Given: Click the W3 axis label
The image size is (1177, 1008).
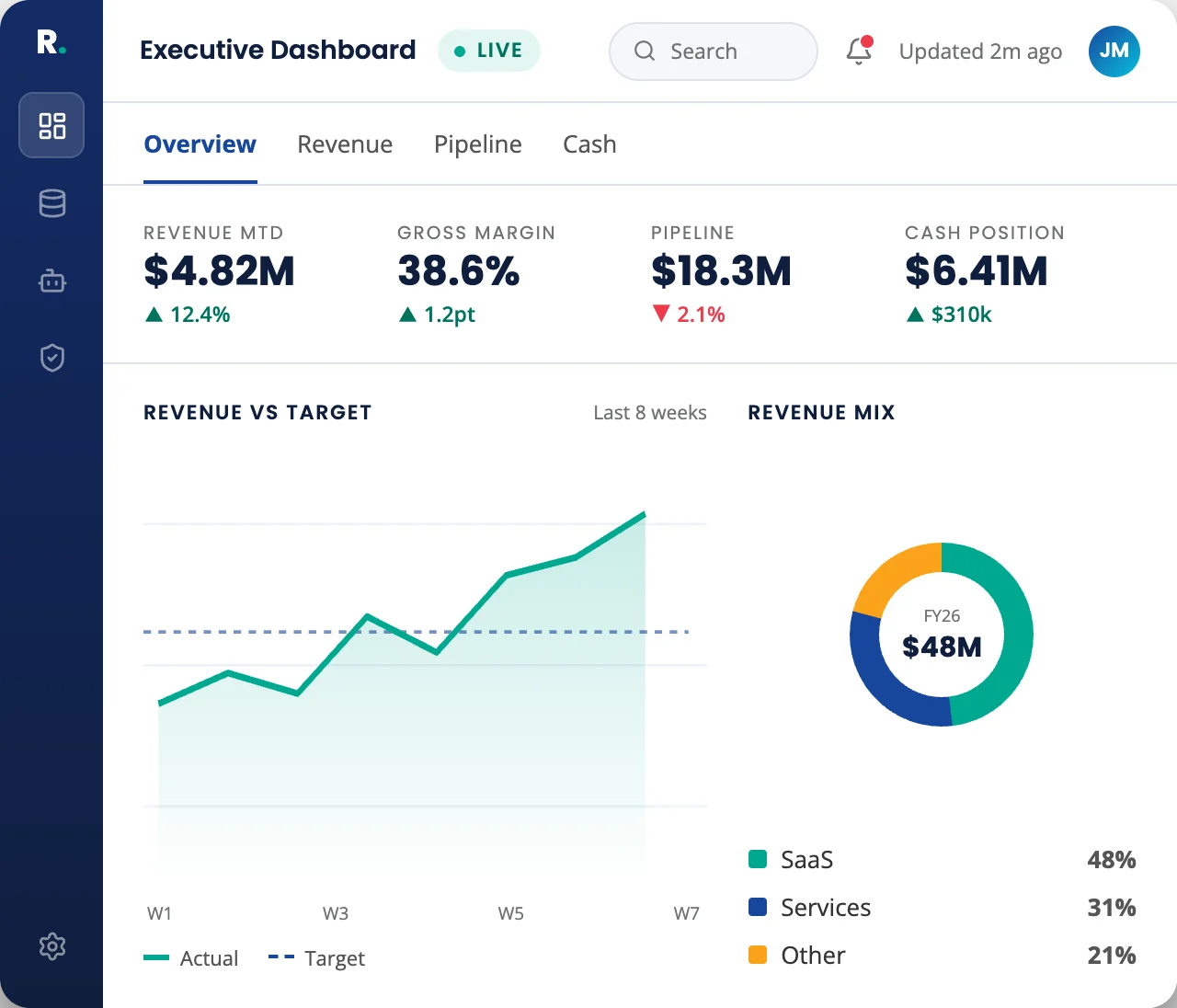Looking at the screenshot, I should pyautogui.click(x=336, y=913).
